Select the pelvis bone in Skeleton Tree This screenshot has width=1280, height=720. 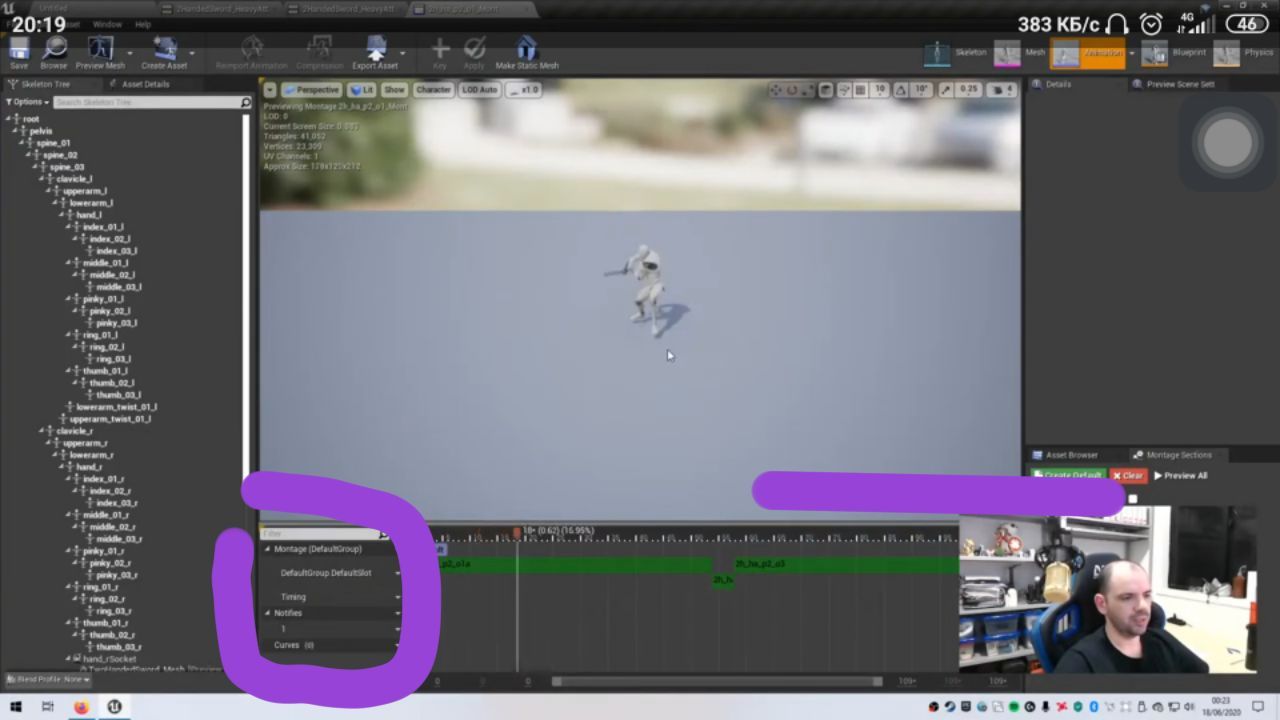coord(41,131)
